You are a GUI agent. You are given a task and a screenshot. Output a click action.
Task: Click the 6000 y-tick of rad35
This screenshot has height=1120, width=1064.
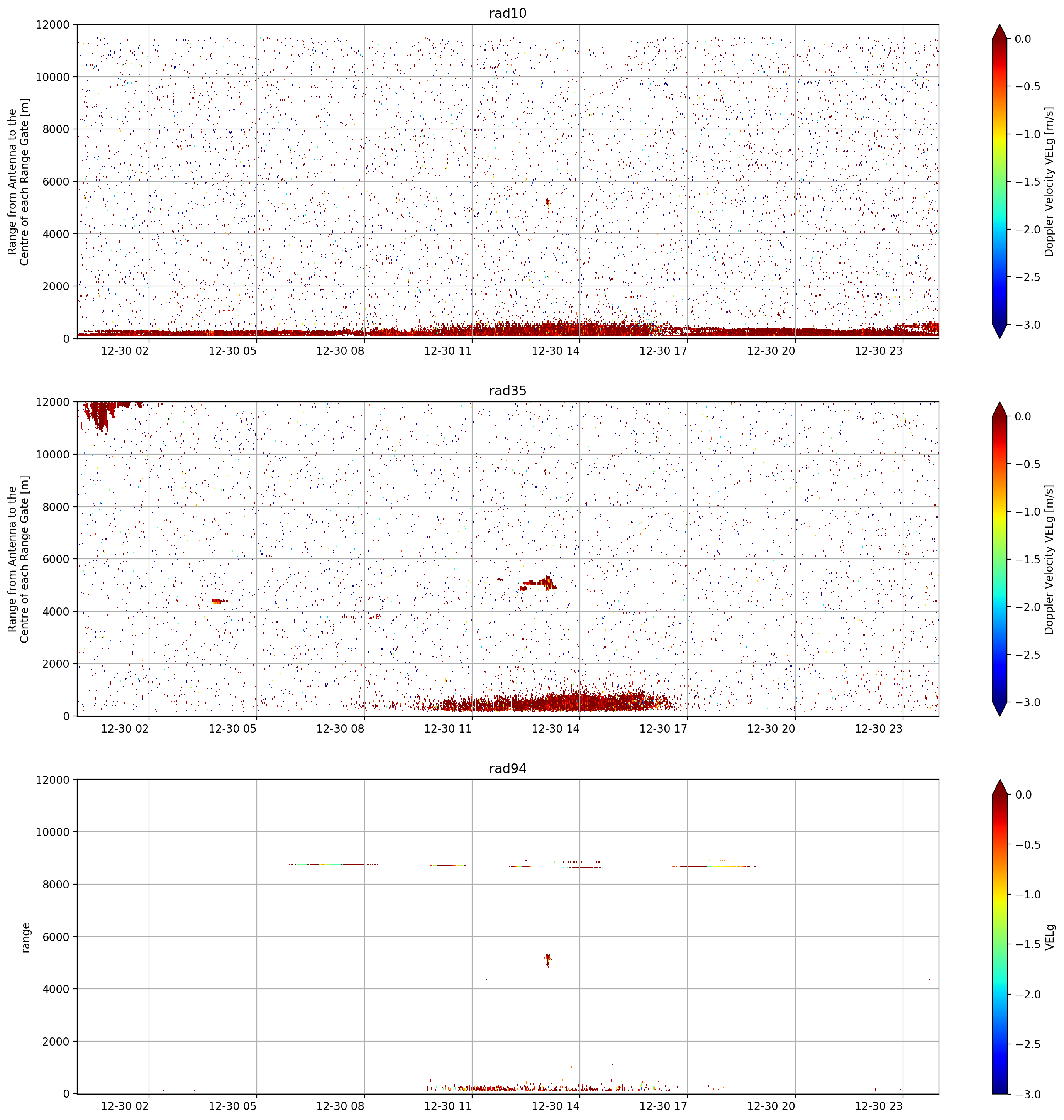tap(56, 559)
